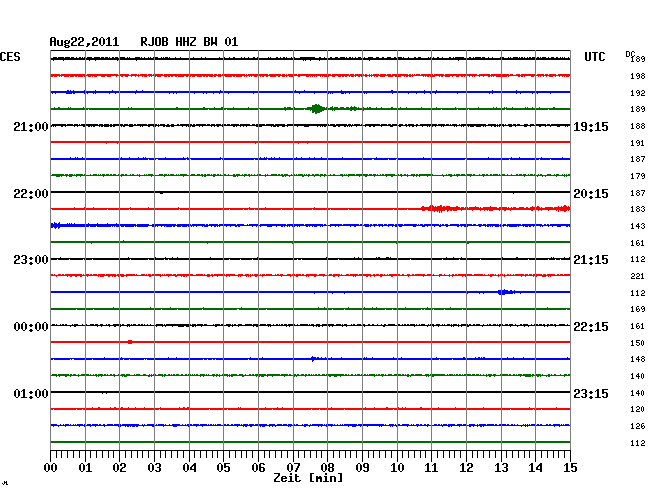Image resolution: width=650 pixels, height=494 pixels.
Task: Select the 23:00 local time label
Action: [31, 260]
